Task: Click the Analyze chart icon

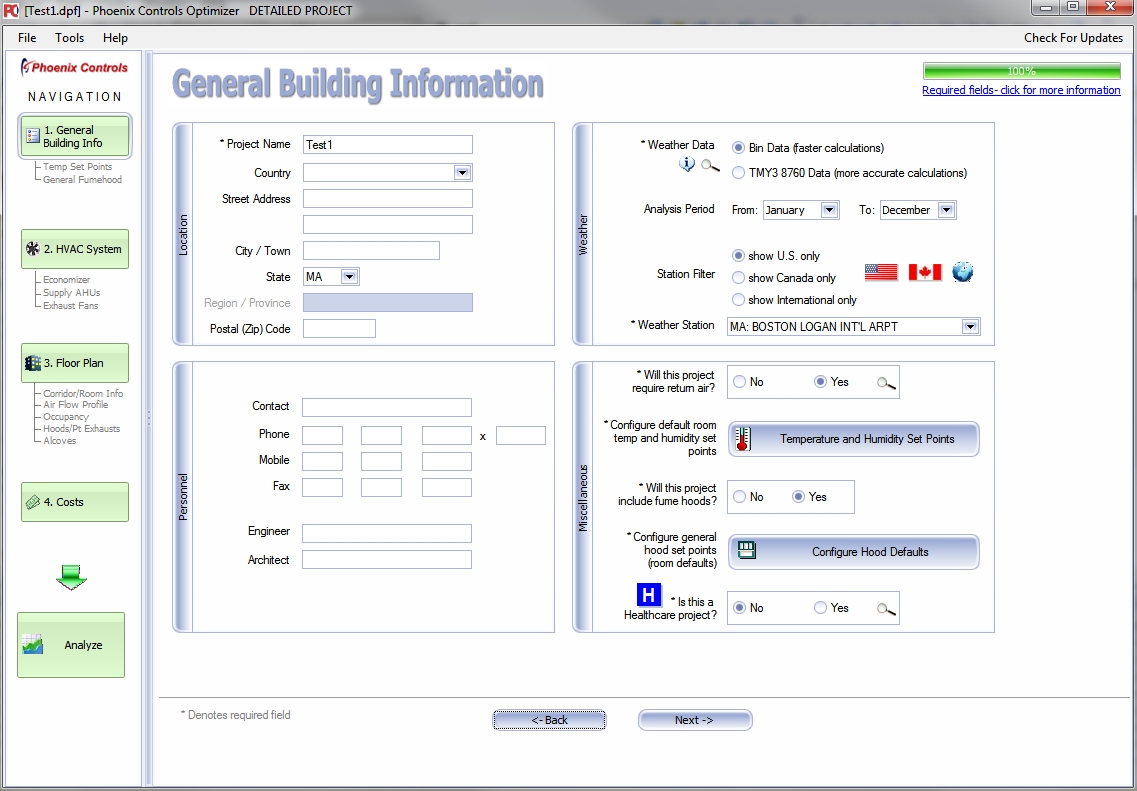Action: point(33,645)
